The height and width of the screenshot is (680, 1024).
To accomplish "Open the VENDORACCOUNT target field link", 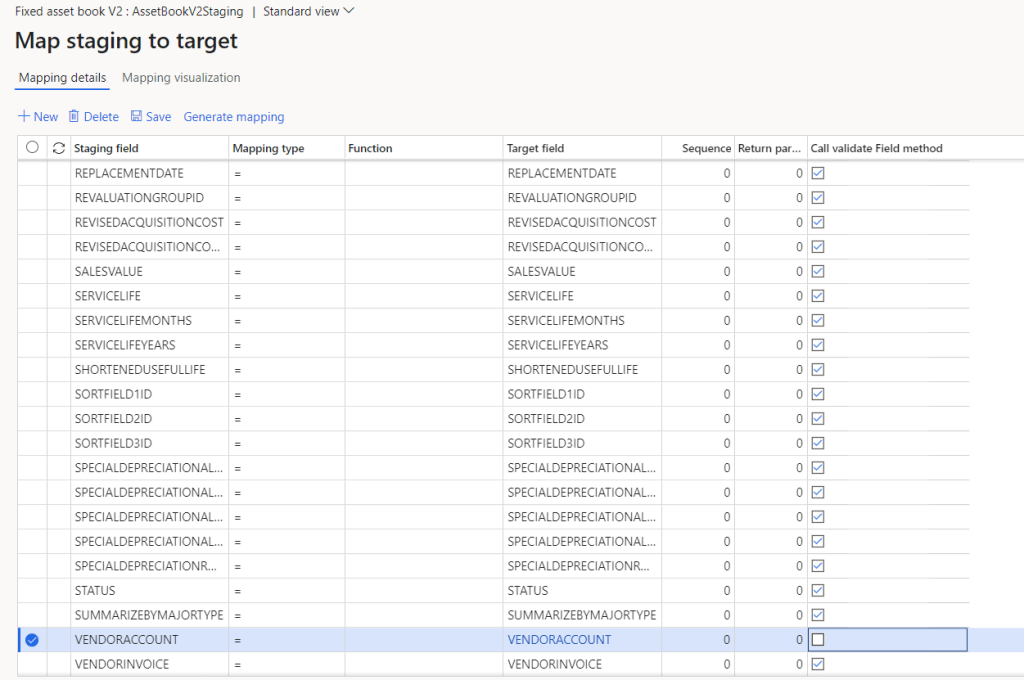I will (x=559, y=640).
